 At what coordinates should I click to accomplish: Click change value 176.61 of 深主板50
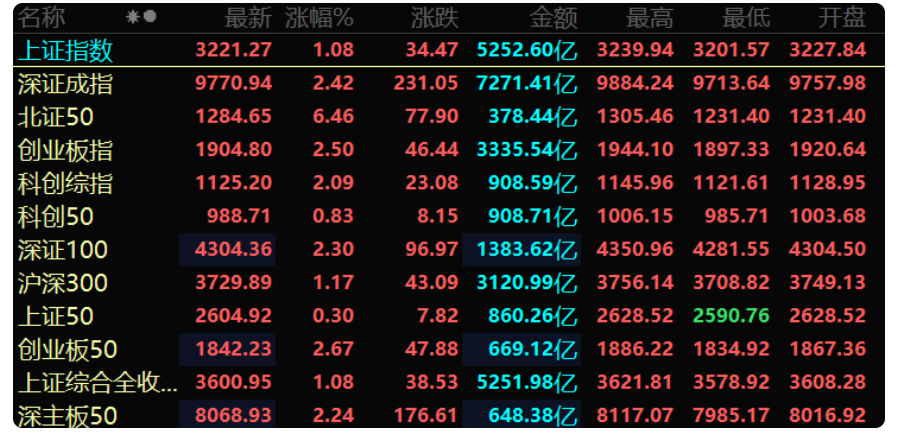(426, 415)
